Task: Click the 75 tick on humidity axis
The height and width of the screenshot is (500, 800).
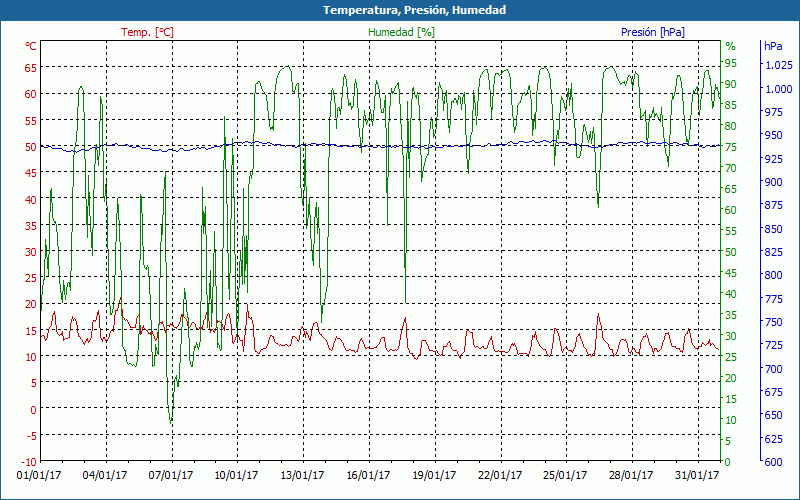Action: point(731,147)
